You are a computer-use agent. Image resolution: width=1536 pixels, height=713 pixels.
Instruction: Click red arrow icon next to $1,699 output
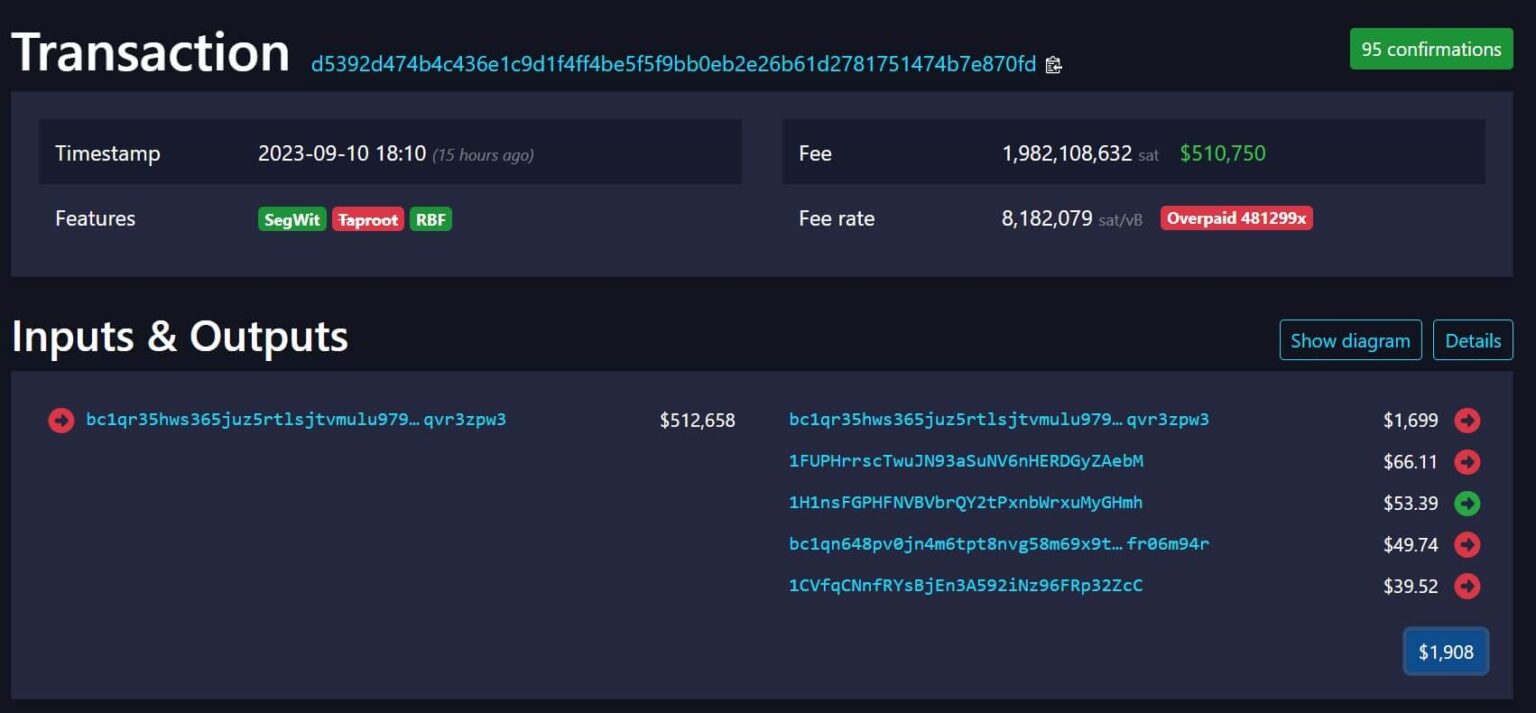coord(1467,420)
